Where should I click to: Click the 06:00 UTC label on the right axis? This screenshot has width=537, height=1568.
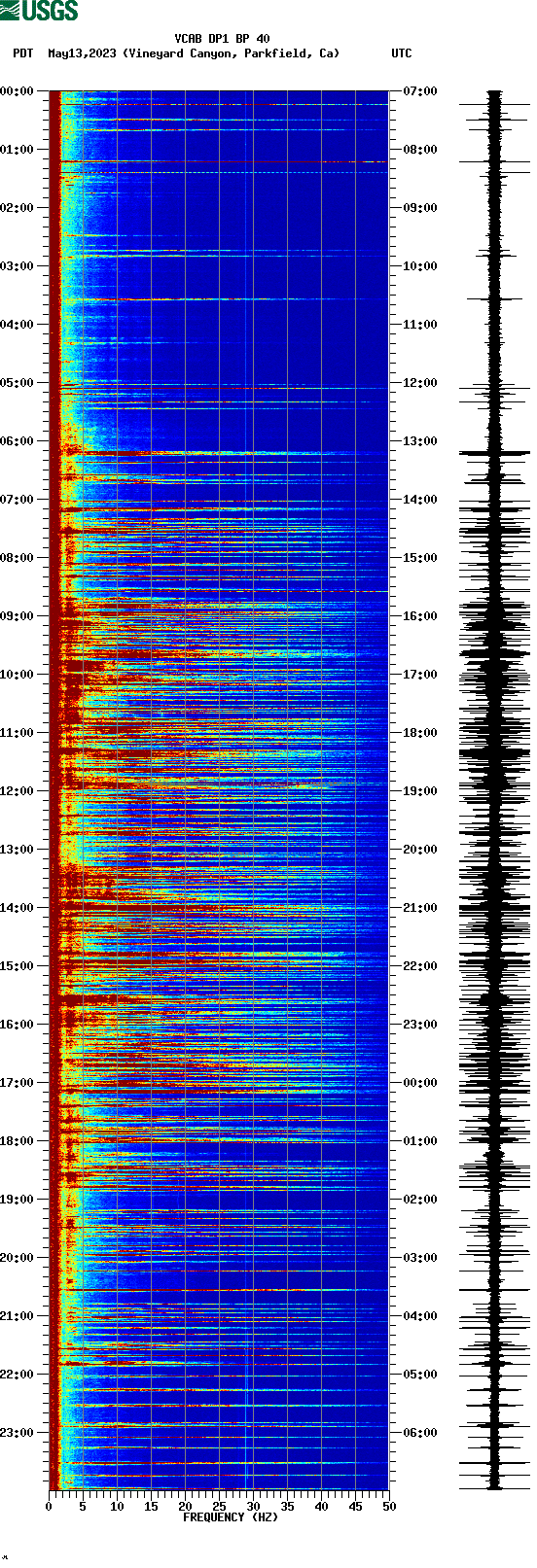pyautogui.click(x=420, y=1433)
